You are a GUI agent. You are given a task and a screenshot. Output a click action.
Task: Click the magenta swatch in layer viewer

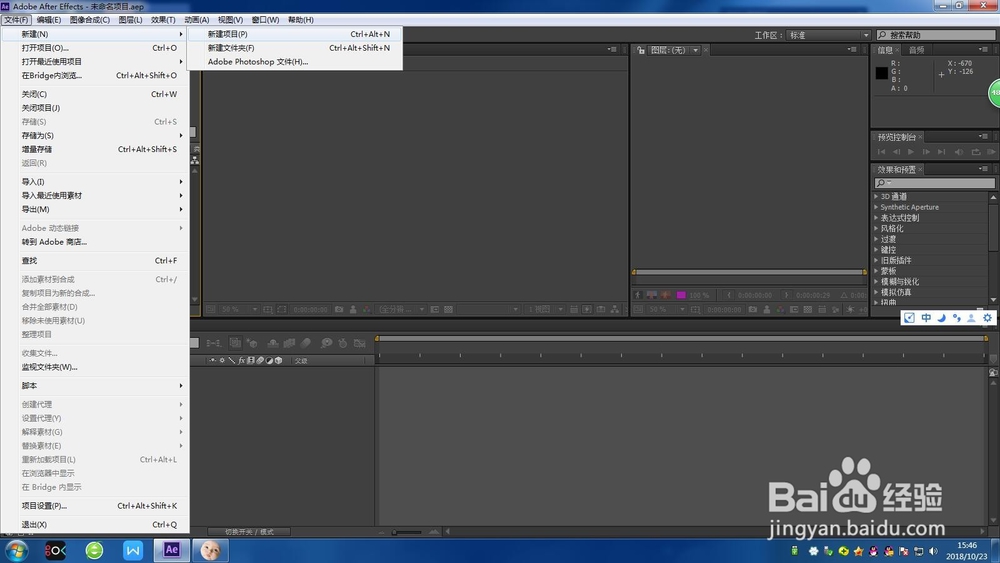click(x=681, y=295)
